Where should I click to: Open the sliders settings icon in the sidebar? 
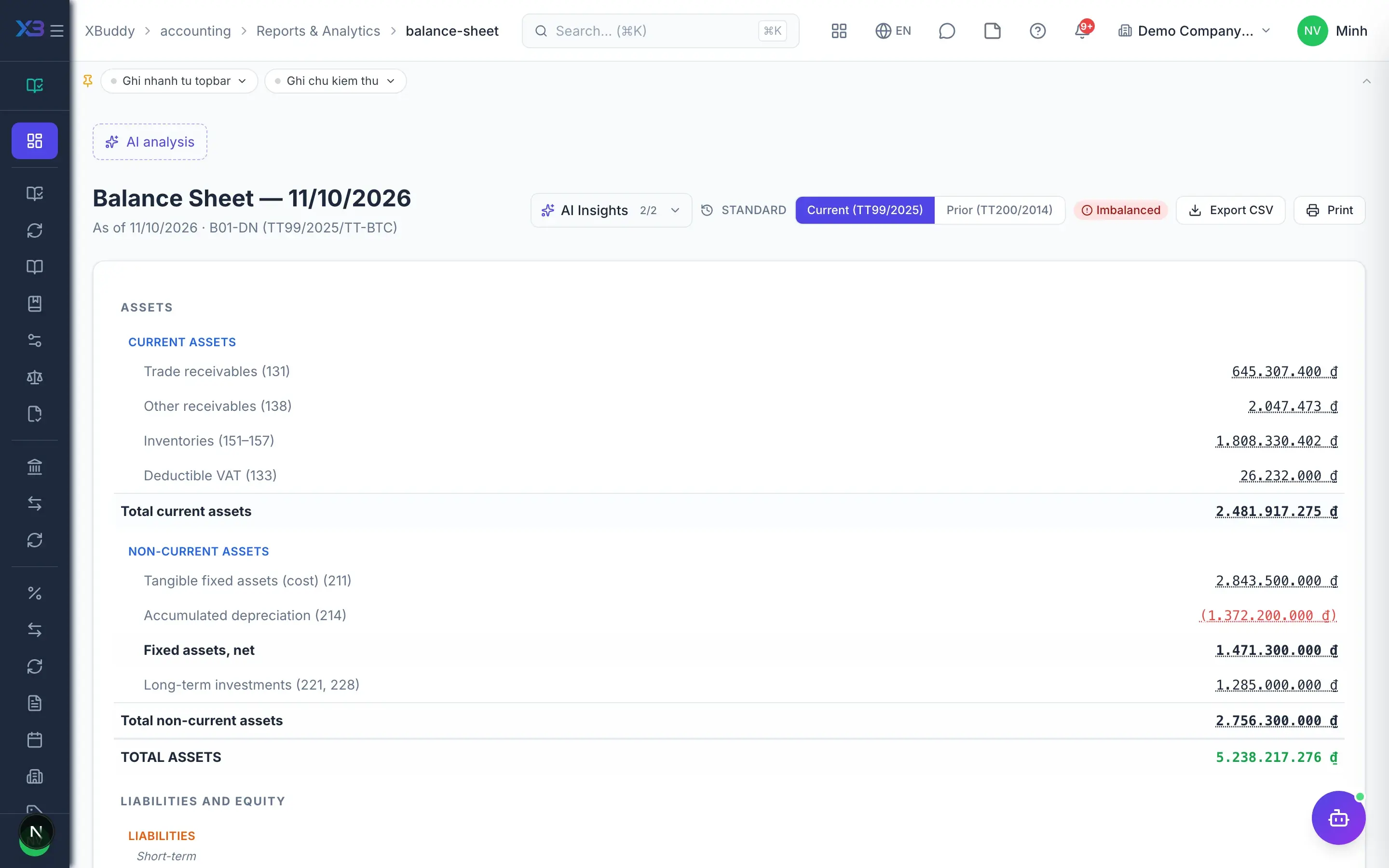coord(34,340)
